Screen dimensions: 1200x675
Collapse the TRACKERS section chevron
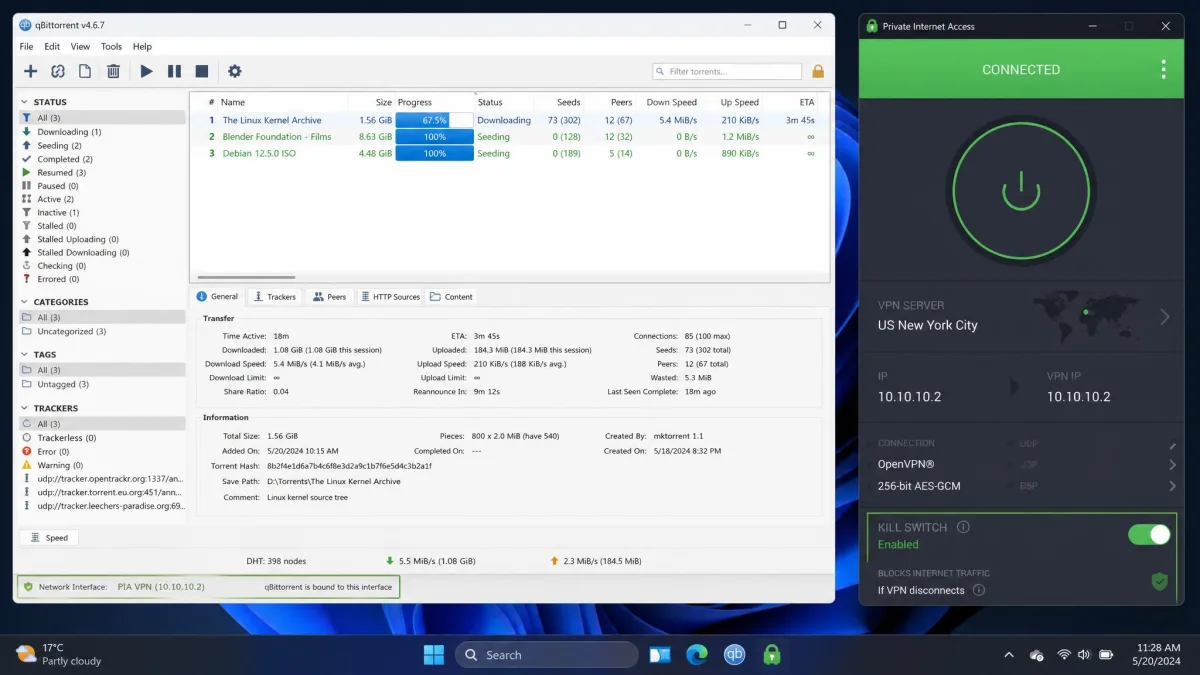click(26, 408)
